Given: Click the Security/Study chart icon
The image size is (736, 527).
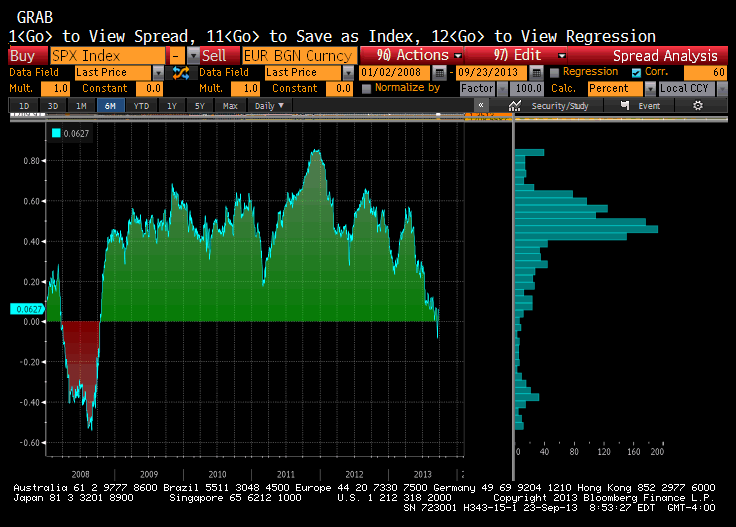Looking at the screenshot, I should [x=515, y=106].
